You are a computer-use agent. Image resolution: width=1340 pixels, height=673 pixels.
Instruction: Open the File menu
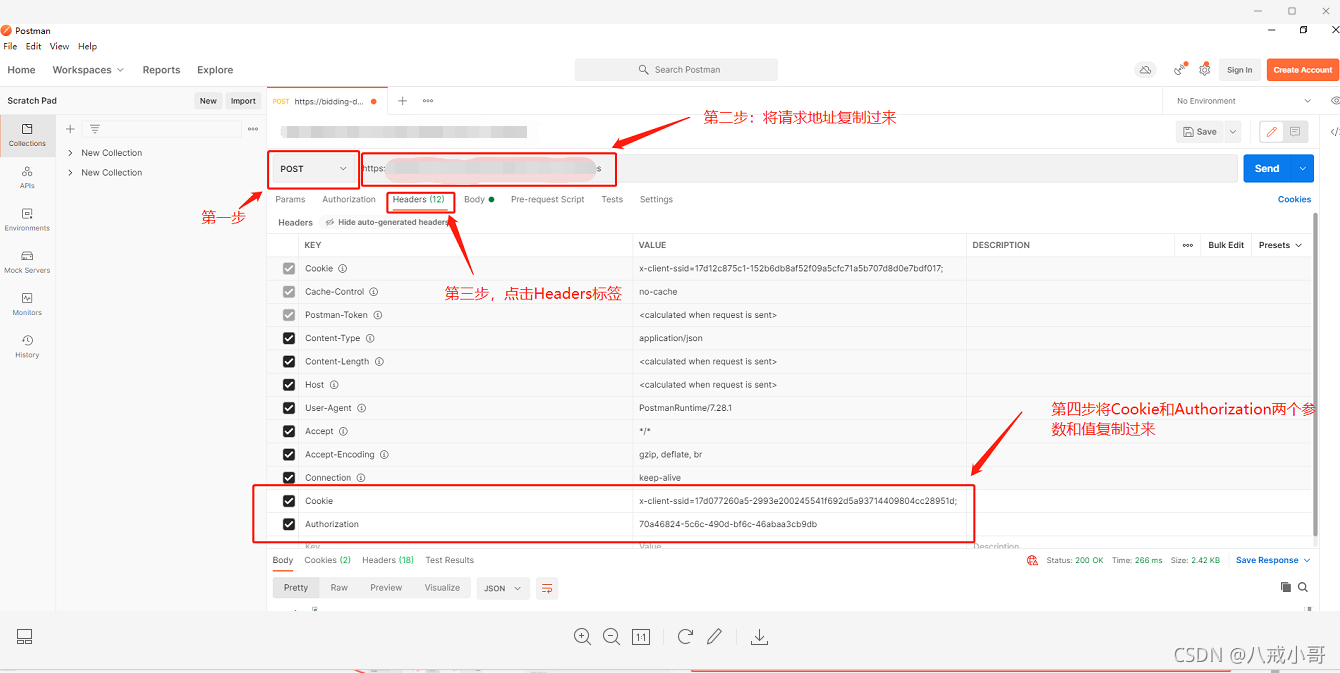pos(10,46)
